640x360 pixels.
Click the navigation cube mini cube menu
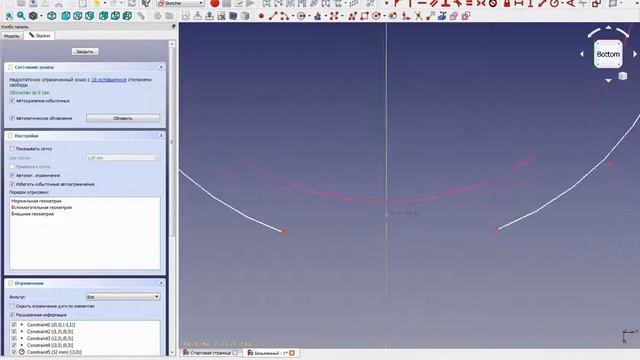622,76
